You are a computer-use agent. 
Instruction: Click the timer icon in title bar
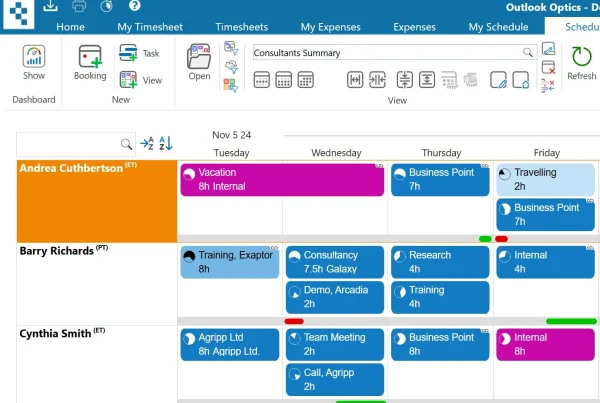[x=106, y=6]
